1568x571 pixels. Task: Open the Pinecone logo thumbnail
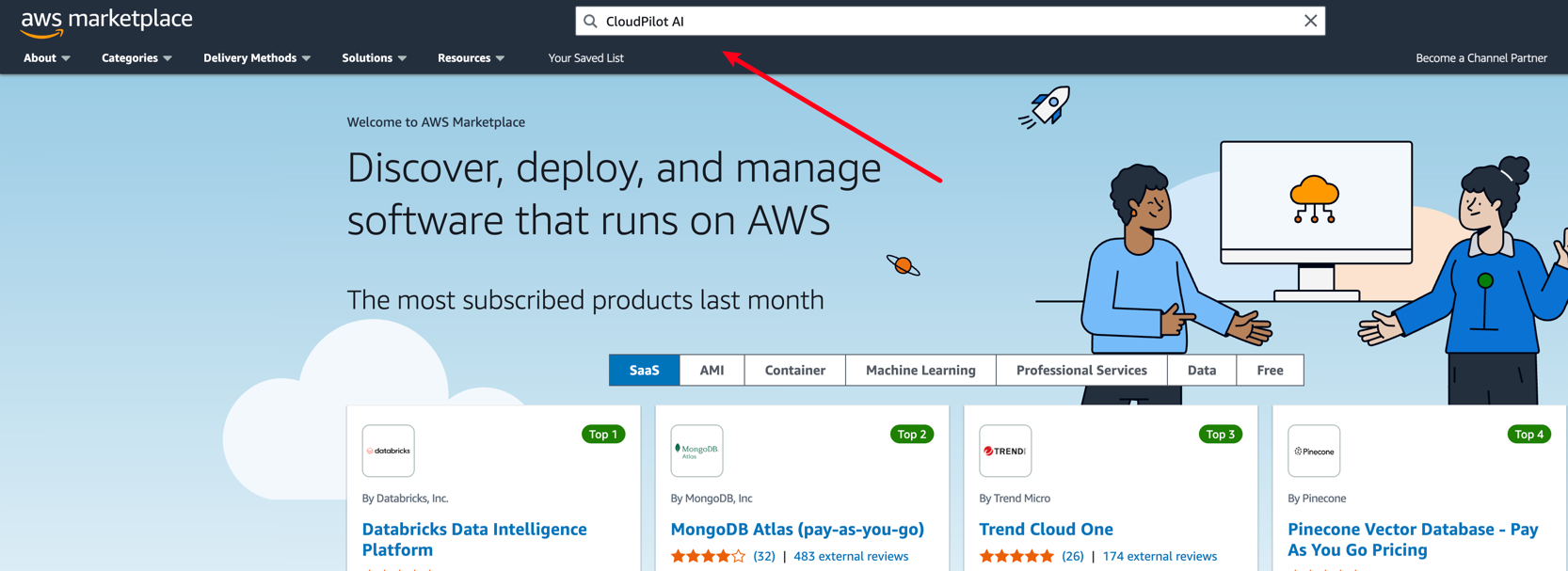coord(1314,451)
